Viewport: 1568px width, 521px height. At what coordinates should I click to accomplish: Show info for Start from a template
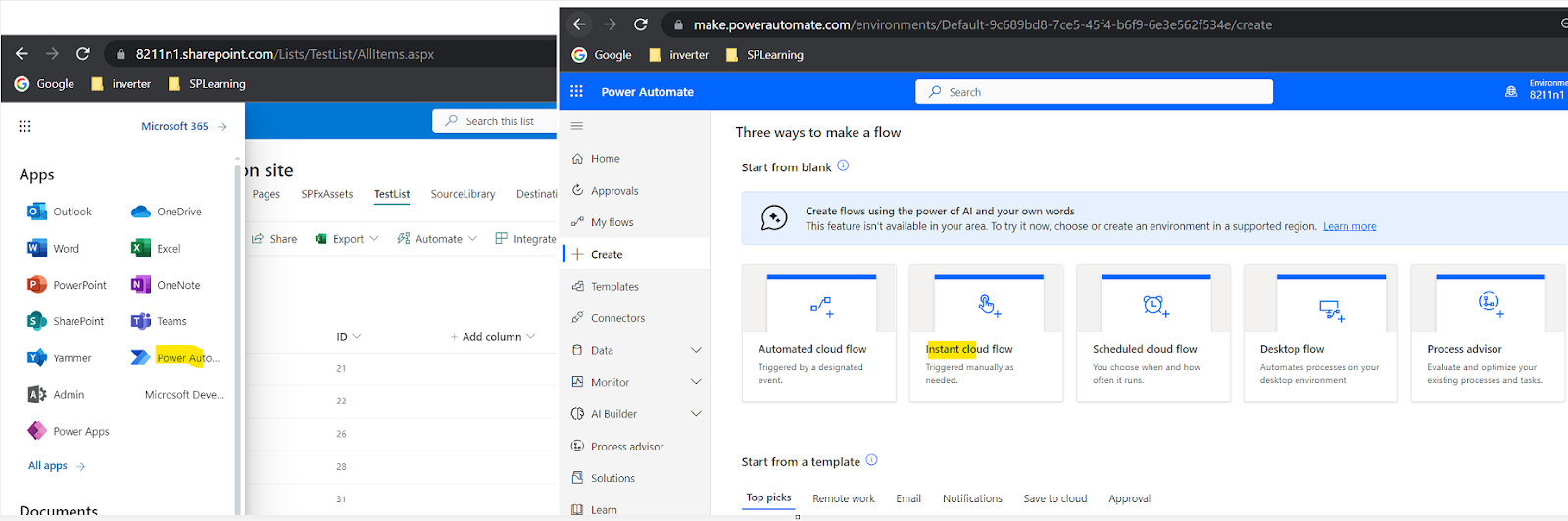871,460
